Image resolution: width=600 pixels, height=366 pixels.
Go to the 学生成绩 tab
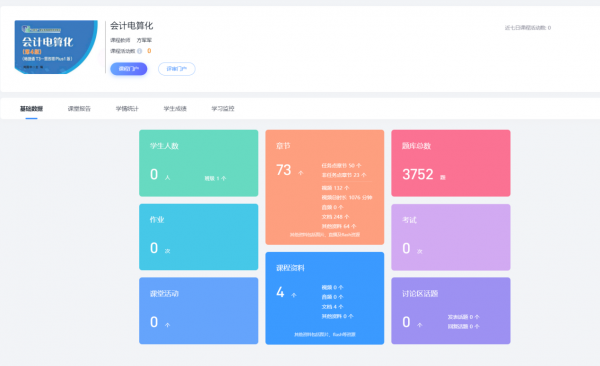click(175, 109)
